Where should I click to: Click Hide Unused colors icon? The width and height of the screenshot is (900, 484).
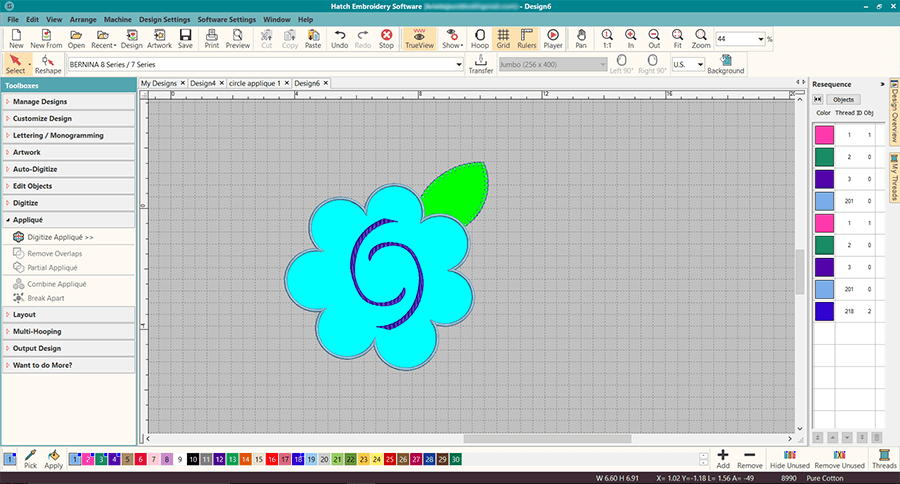[x=790, y=459]
